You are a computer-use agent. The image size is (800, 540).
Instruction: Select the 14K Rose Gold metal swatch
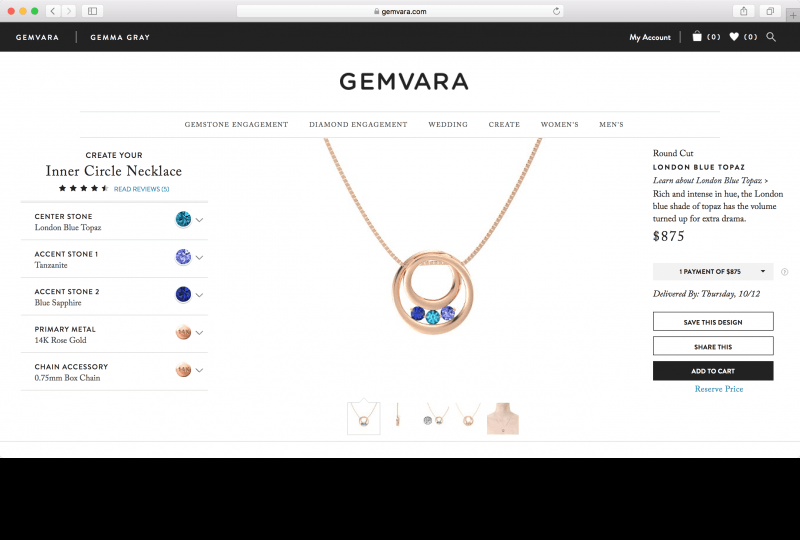(x=183, y=332)
